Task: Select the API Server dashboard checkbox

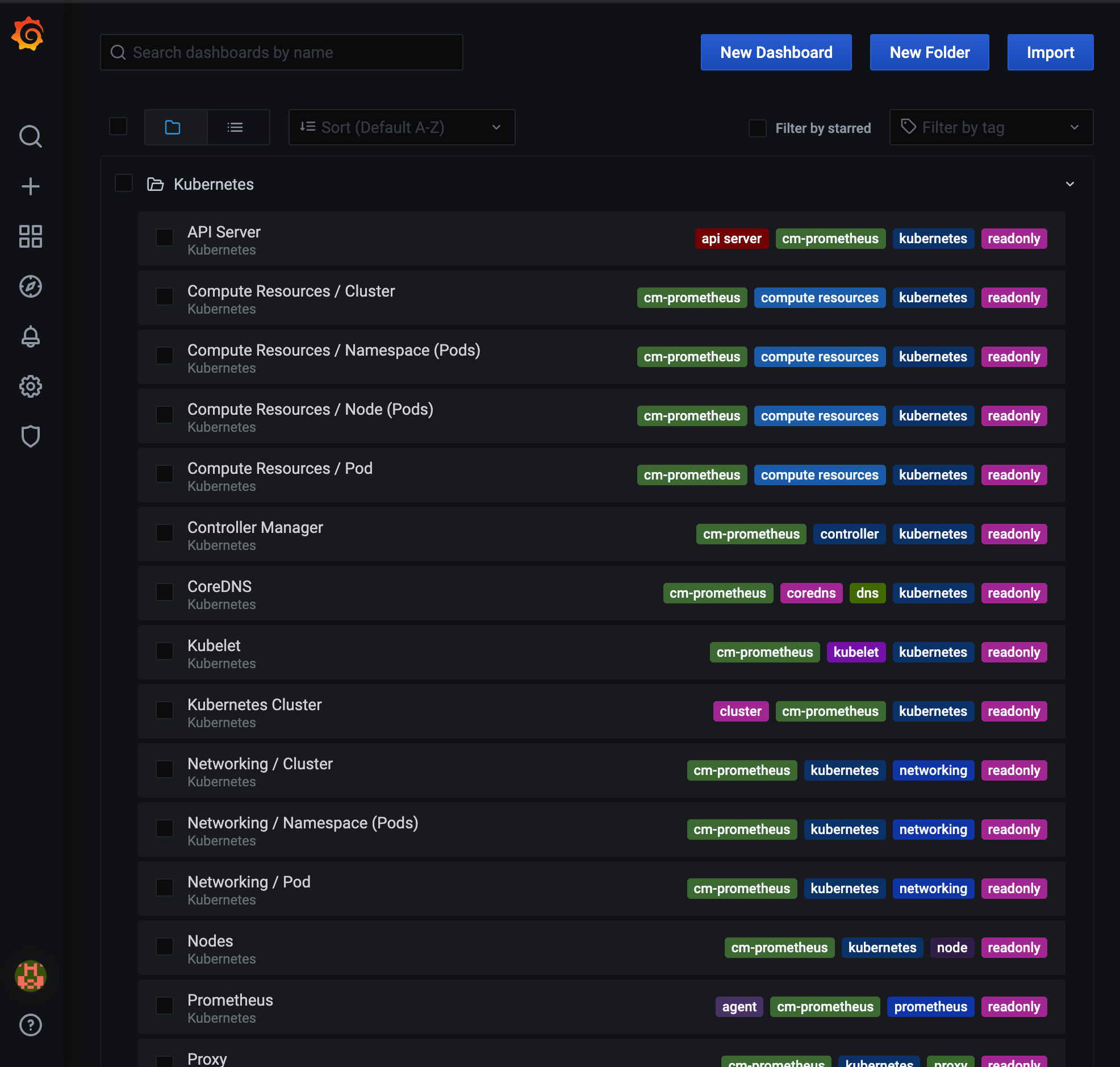Action: pyautogui.click(x=165, y=237)
